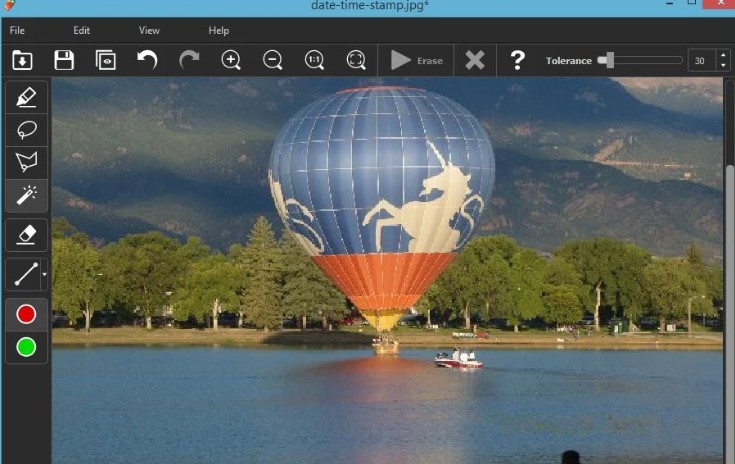Select the Marker tool
The image size is (735, 464).
point(27,98)
